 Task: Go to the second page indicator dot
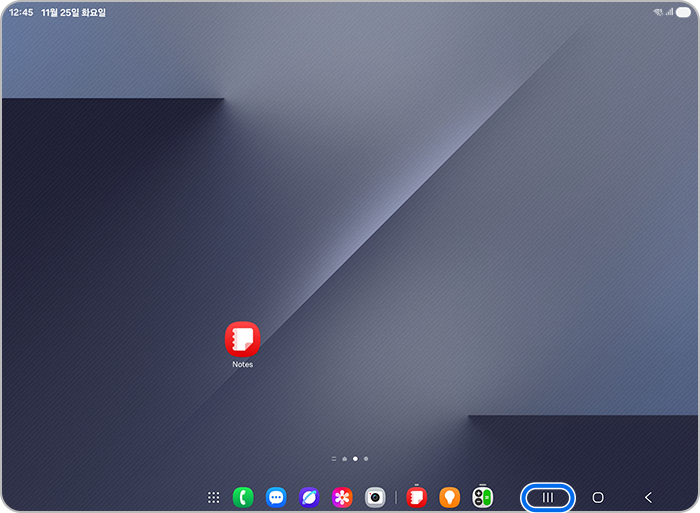pyautogui.click(x=344, y=458)
